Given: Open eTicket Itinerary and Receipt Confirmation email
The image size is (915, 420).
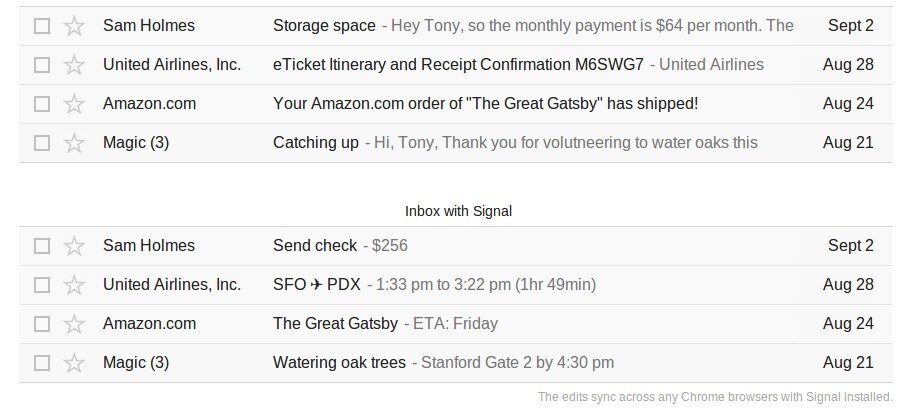Looking at the screenshot, I should click(x=458, y=65).
